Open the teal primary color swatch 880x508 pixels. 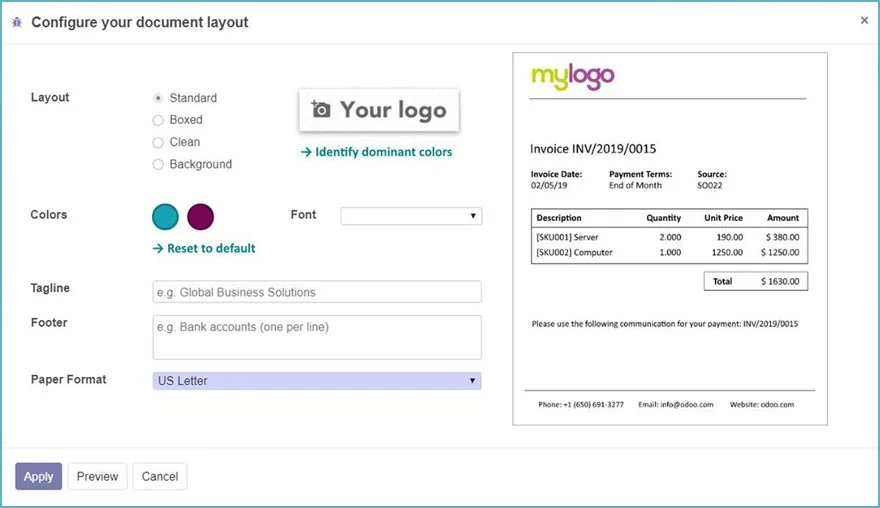165,217
